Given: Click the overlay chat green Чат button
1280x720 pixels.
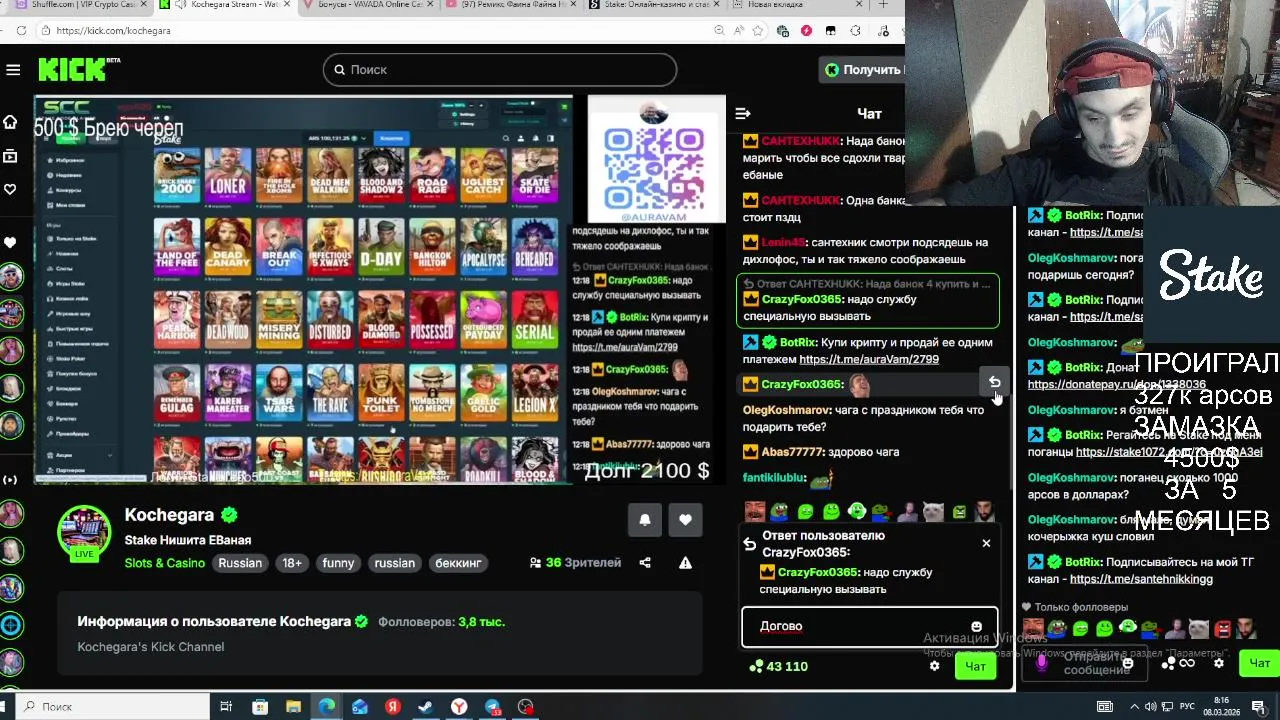Looking at the screenshot, I should click(x=1259, y=663).
